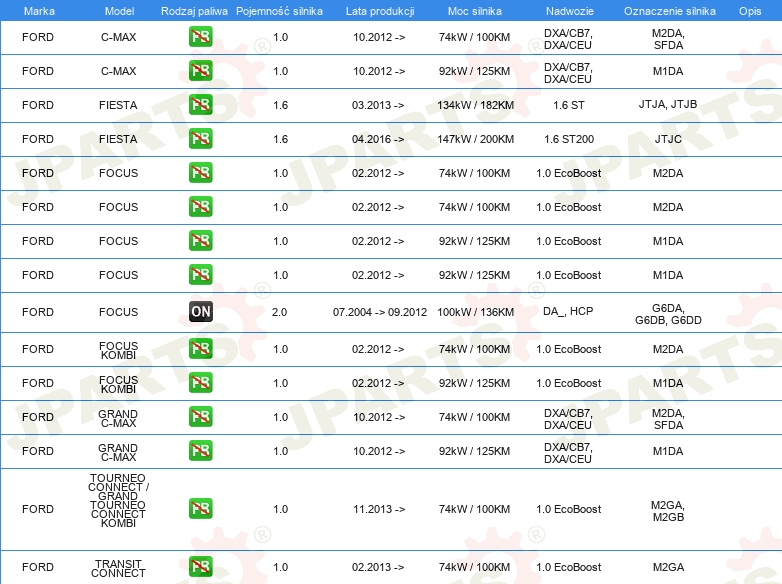Click petrol icon for Focus Kombi 100KM
Screen dimensions: 782x584
[201, 349]
